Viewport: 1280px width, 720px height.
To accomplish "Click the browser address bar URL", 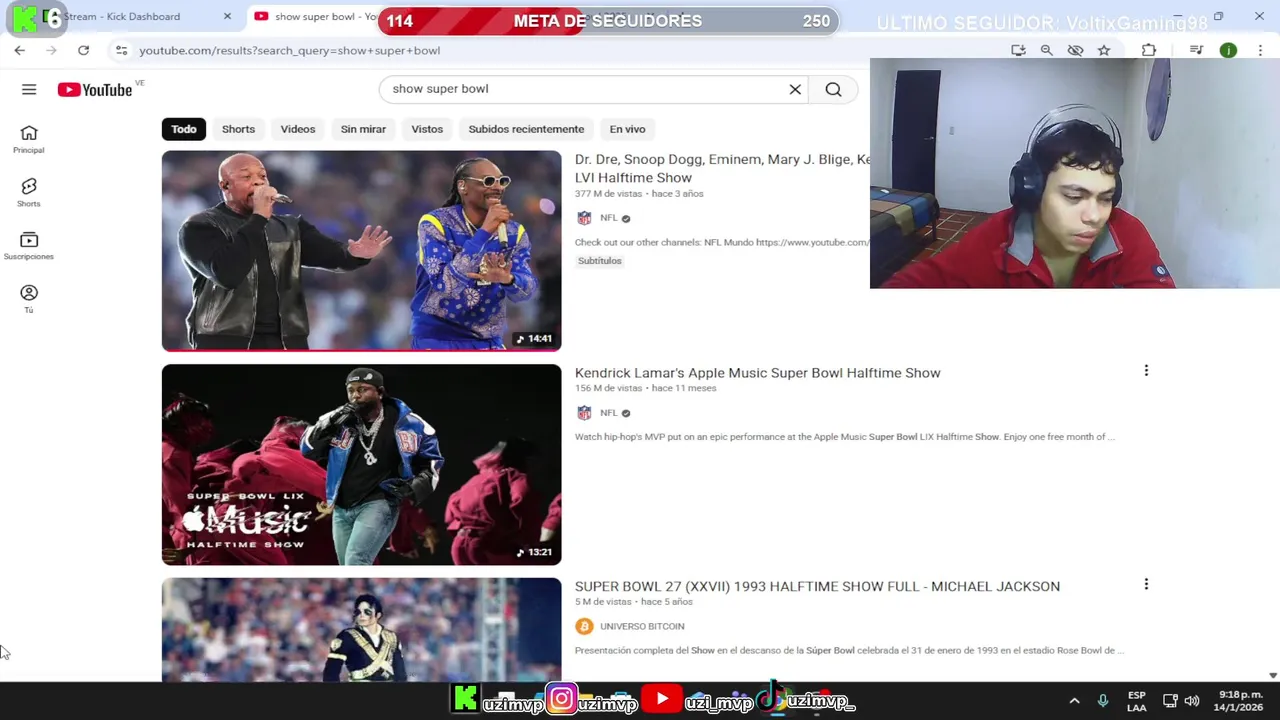I will point(289,50).
